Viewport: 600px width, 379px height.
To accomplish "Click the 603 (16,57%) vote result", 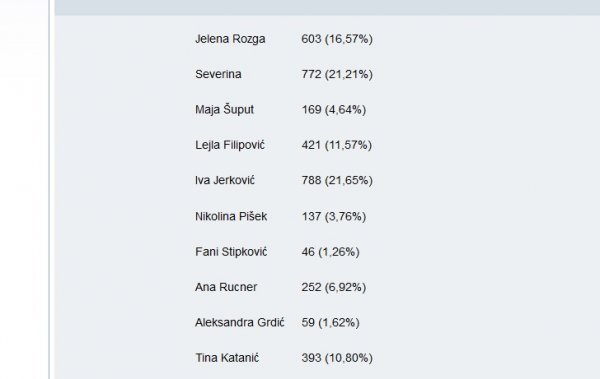I will 337,39.
